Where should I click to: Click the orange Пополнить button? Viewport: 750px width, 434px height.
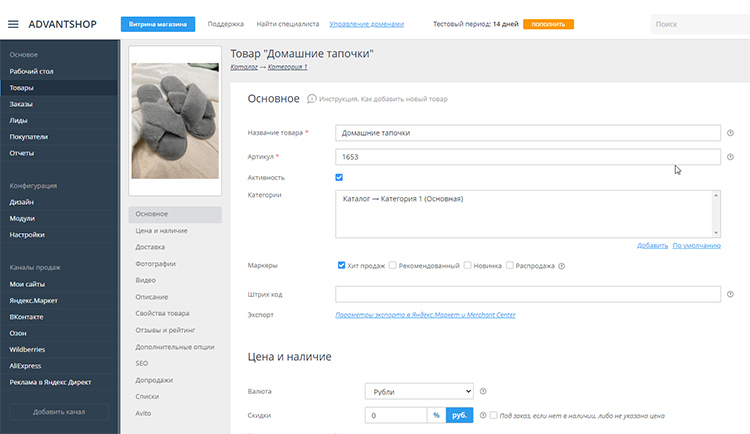click(547, 23)
